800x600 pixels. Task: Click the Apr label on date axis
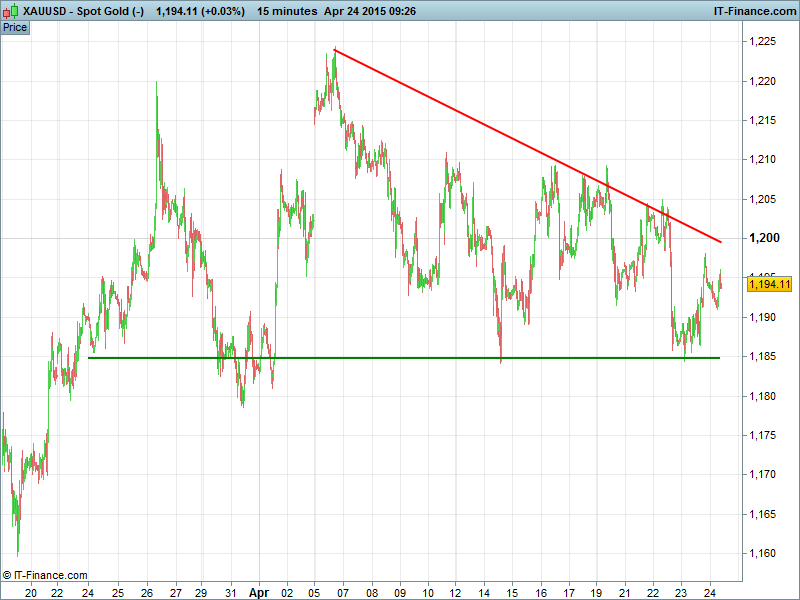tap(260, 591)
